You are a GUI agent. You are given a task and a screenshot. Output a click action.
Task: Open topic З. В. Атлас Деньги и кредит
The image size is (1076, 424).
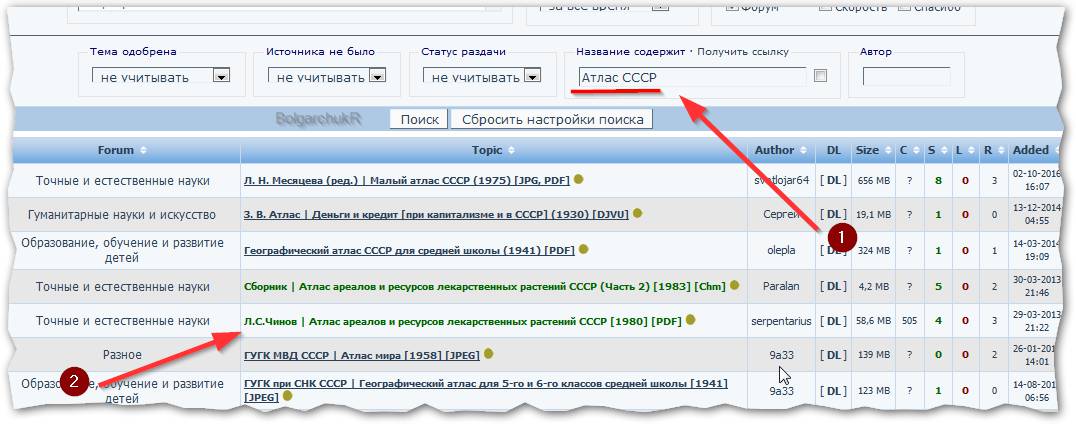[436, 215]
